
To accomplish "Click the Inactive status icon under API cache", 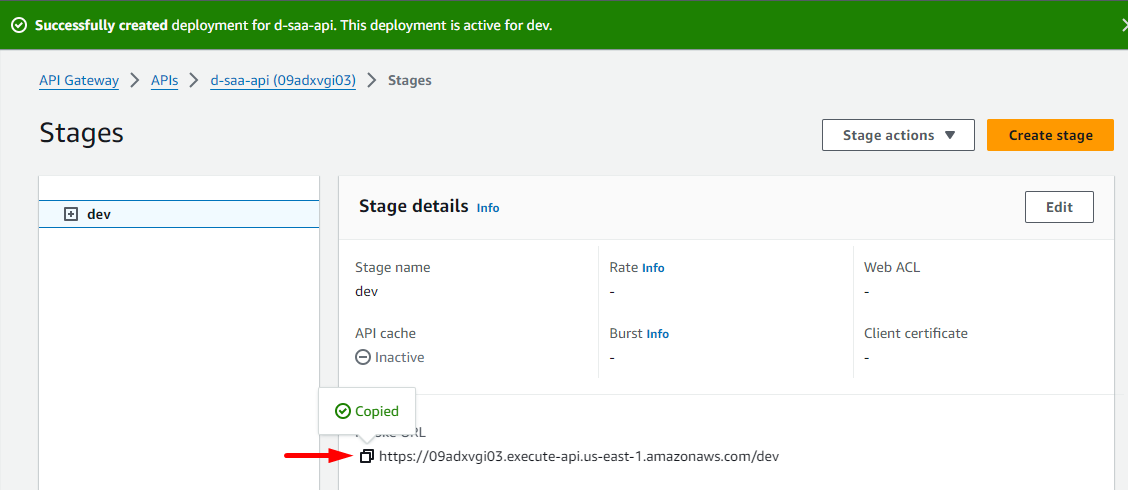I will tap(363, 357).
